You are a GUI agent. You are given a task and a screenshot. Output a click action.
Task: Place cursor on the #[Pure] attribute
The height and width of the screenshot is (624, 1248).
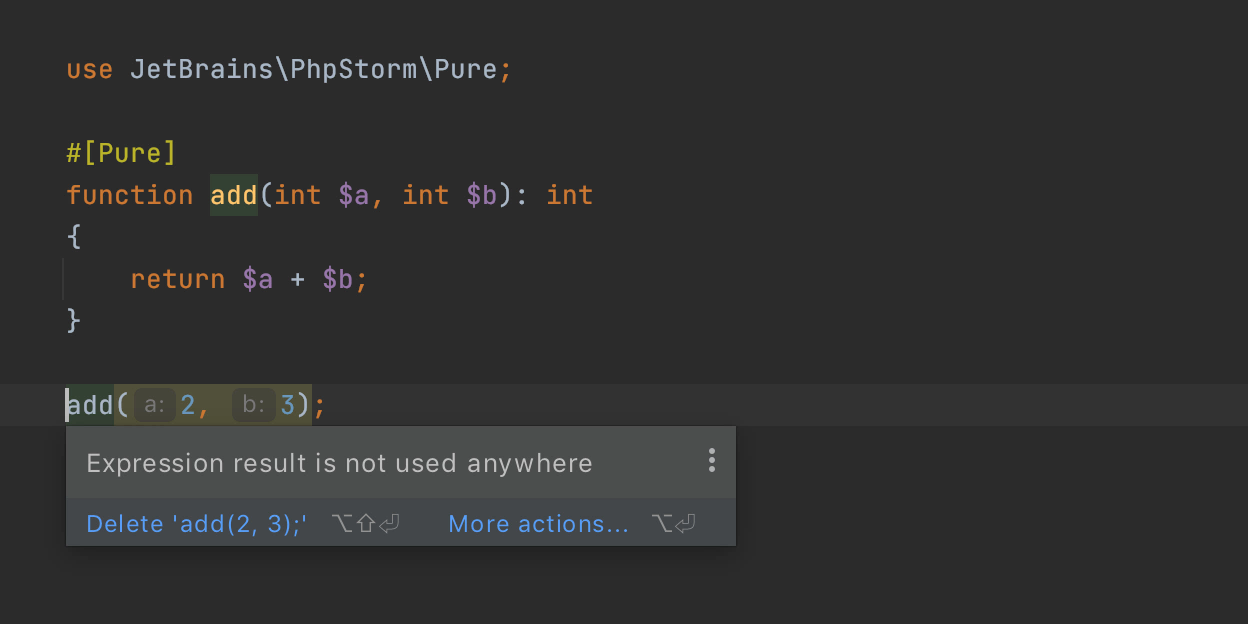pos(121,153)
